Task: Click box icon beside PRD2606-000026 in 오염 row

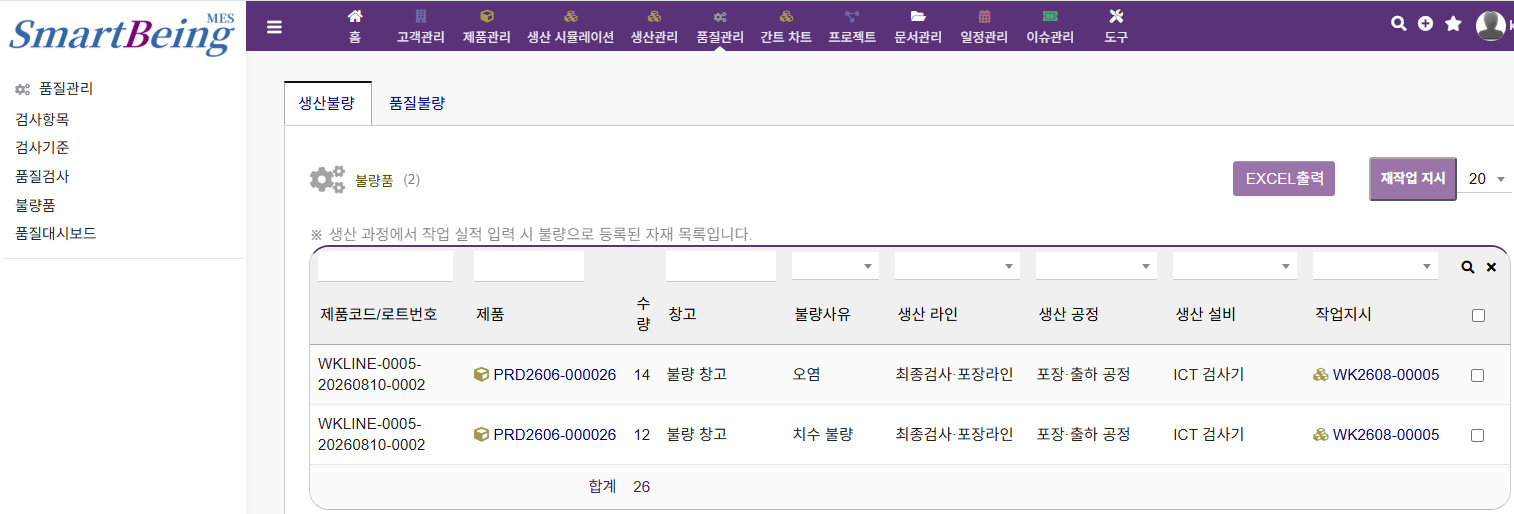Action: 481,375
